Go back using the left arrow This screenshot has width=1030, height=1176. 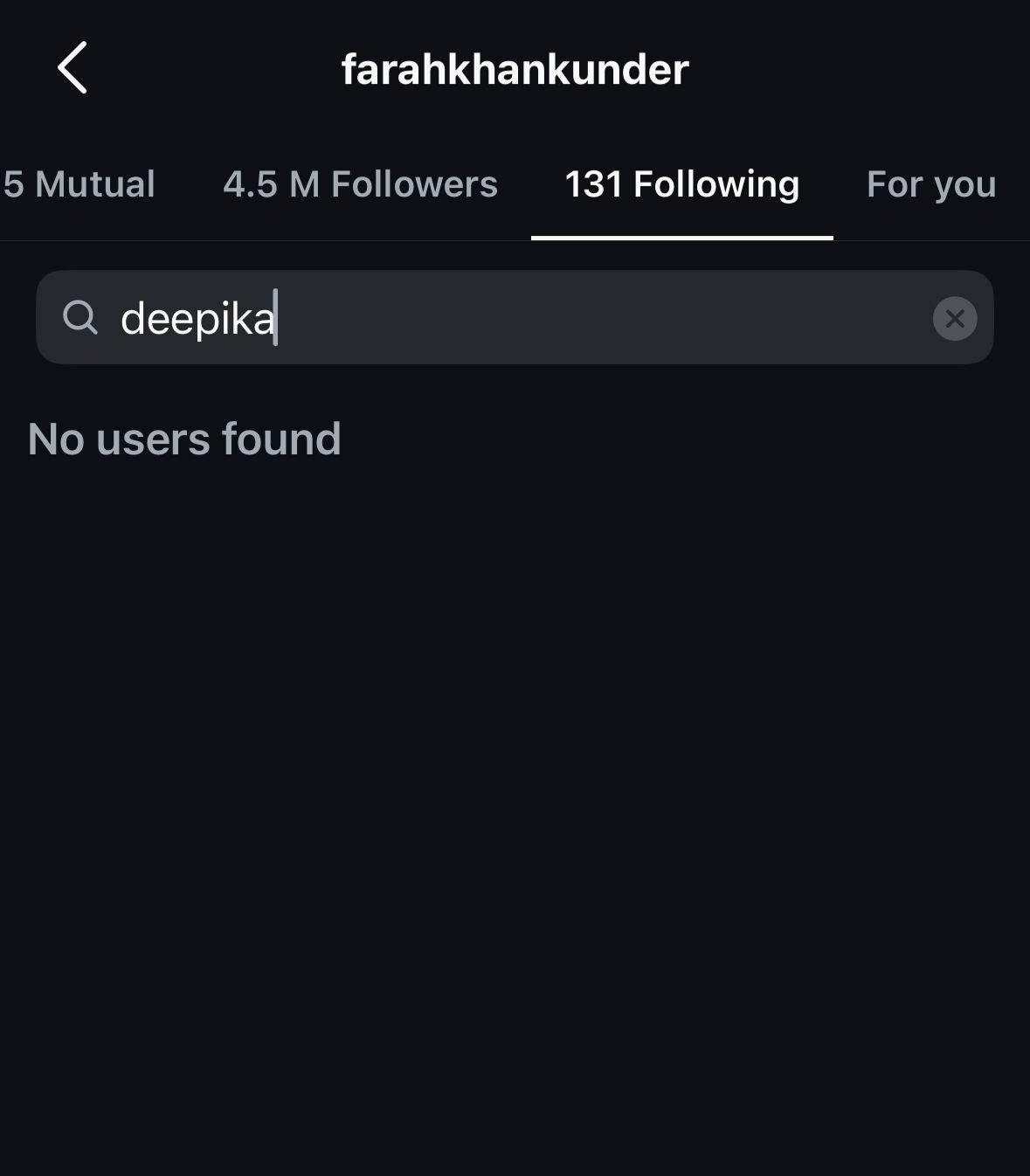click(x=73, y=67)
